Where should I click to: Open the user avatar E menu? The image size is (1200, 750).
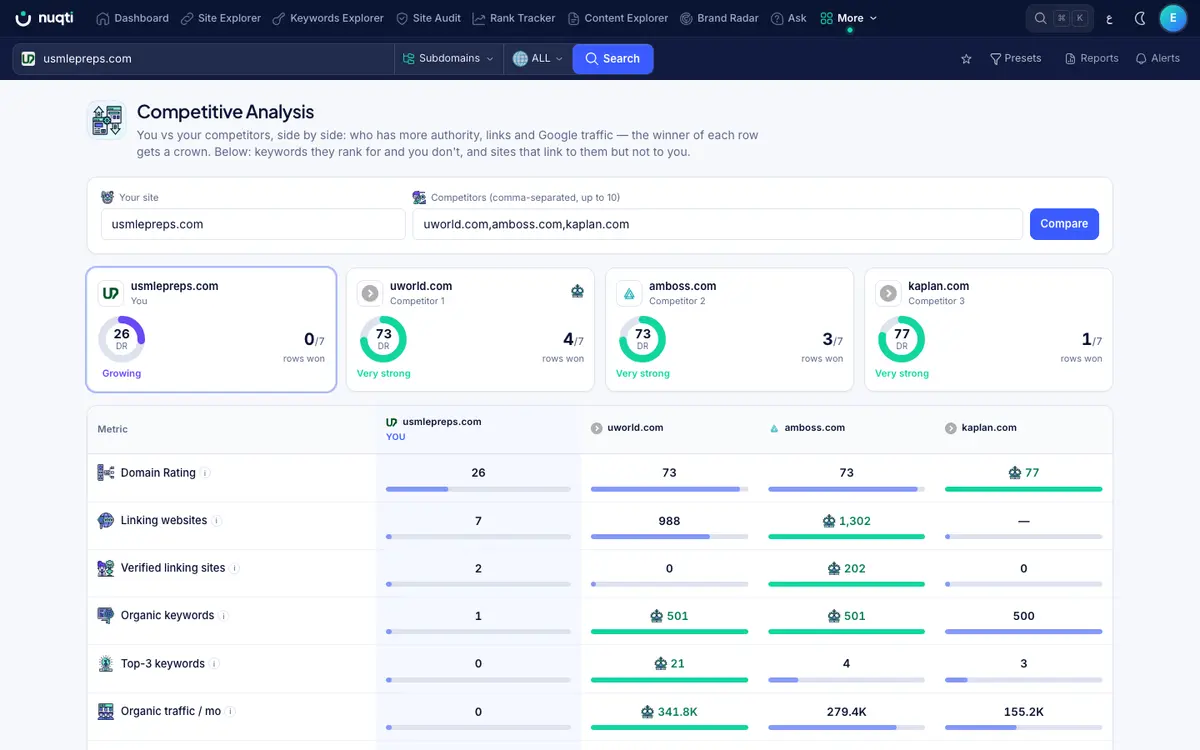pyautogui.click(x=1173, y=18)
